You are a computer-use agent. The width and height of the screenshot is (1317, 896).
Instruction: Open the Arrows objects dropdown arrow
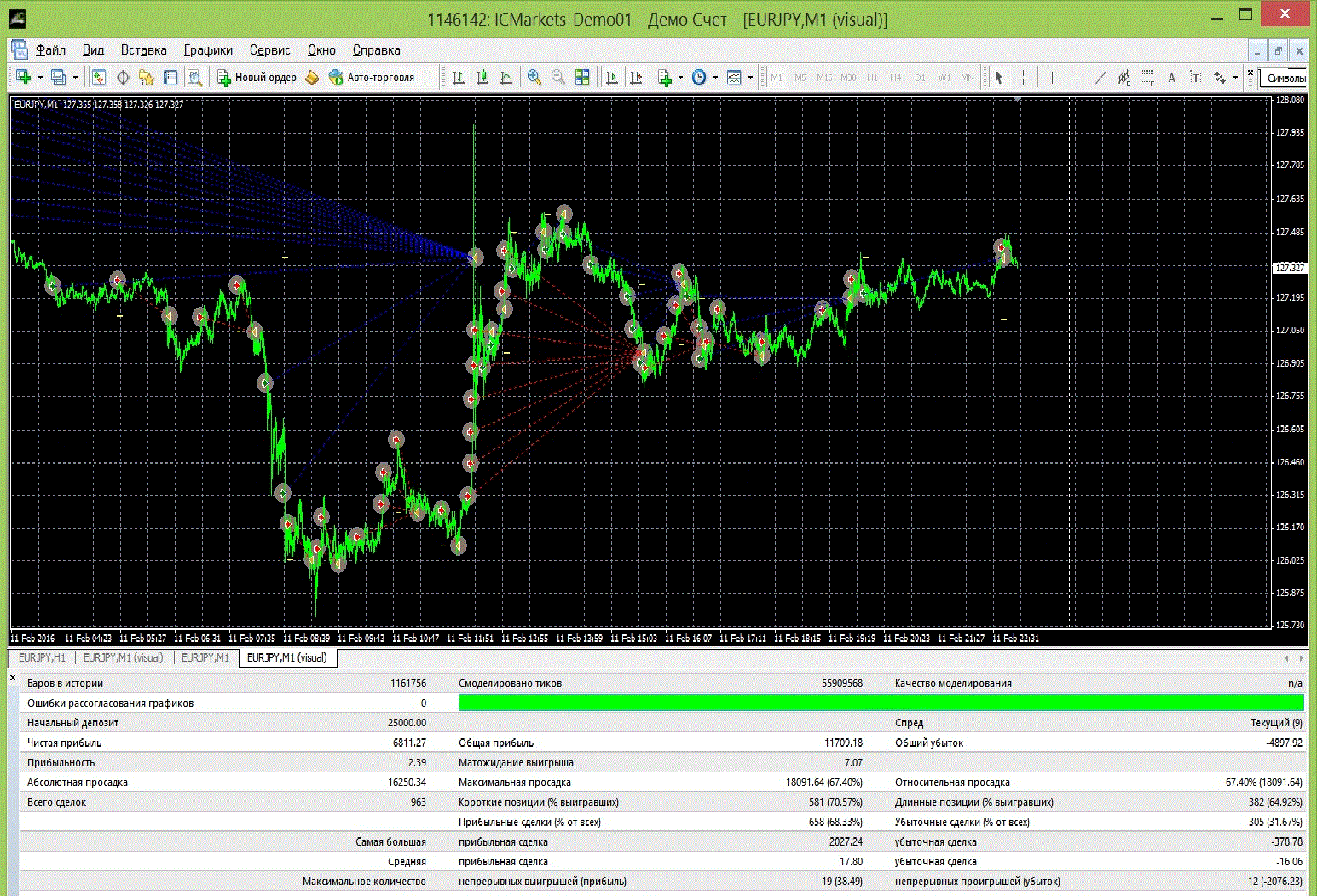[1235, 78]
